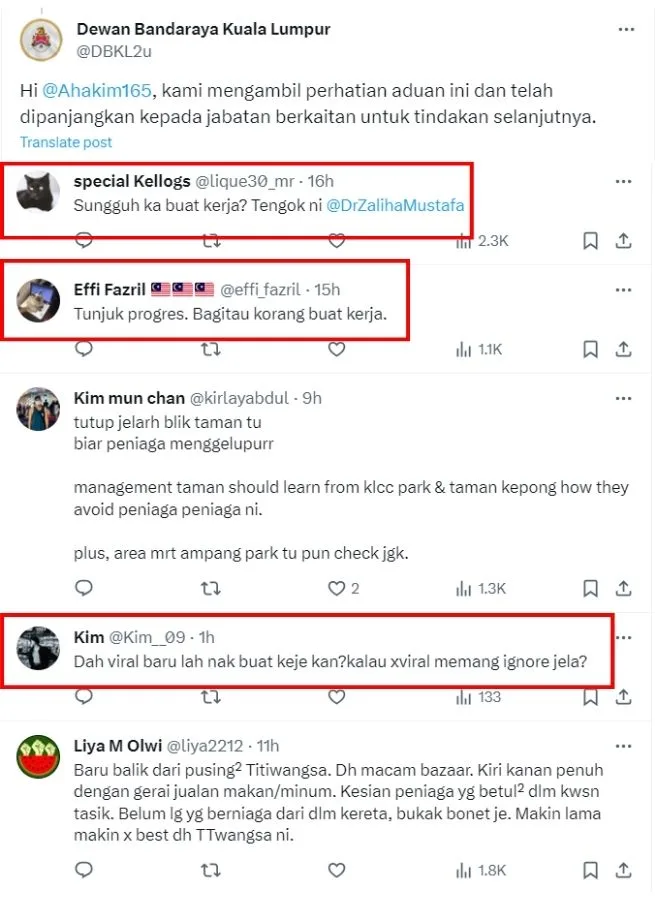
Task: Open more options on DBKL's tweet
Action: 626,30
